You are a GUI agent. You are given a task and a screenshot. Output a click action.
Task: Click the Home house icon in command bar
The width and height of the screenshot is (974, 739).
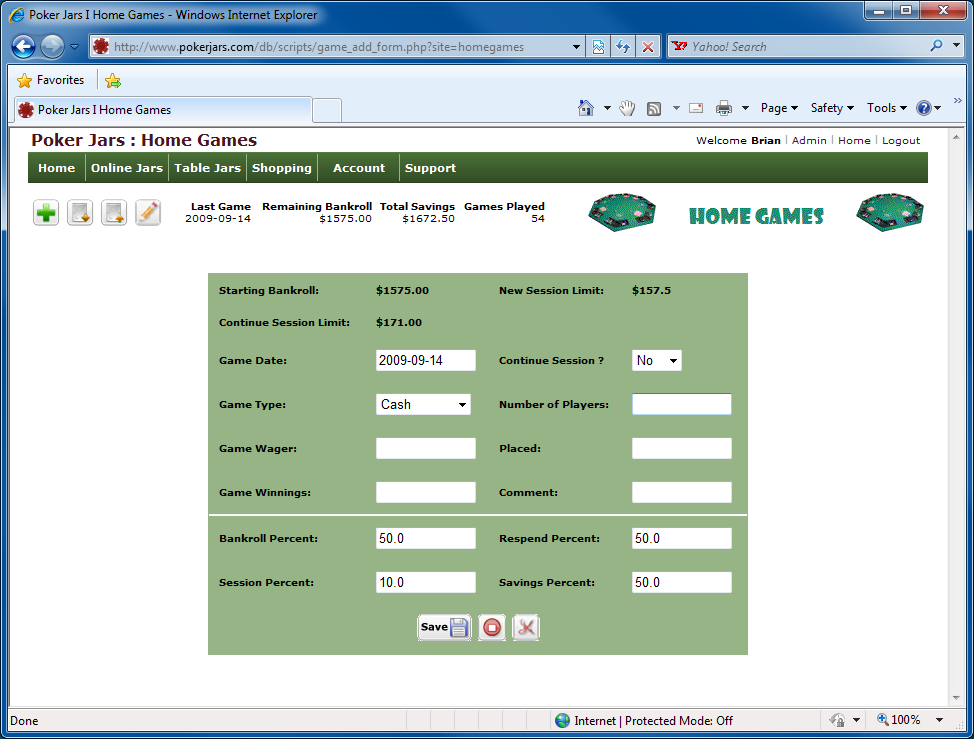click(586, 108)
